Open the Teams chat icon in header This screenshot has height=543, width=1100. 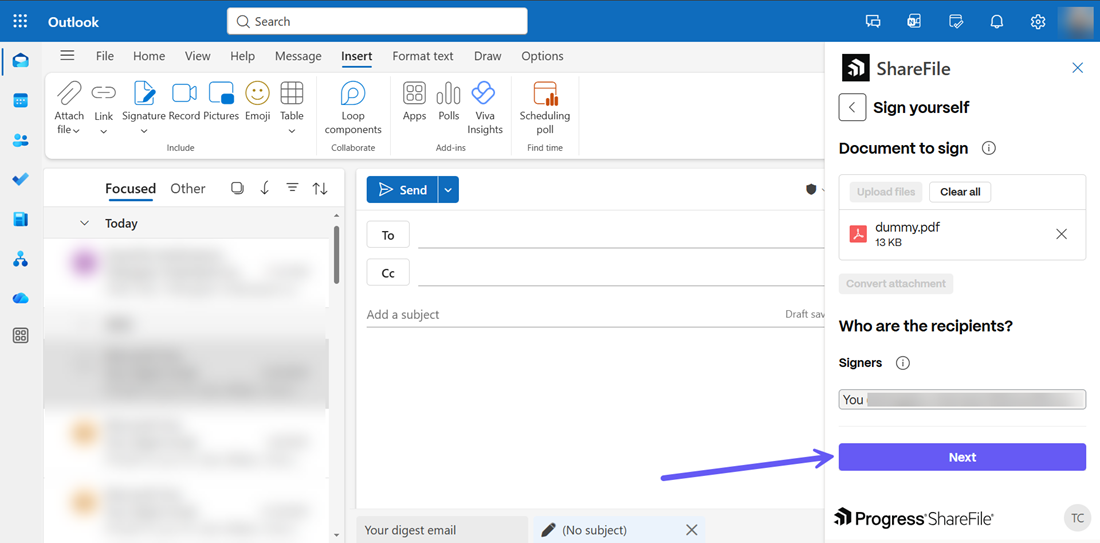coord(873,21)
